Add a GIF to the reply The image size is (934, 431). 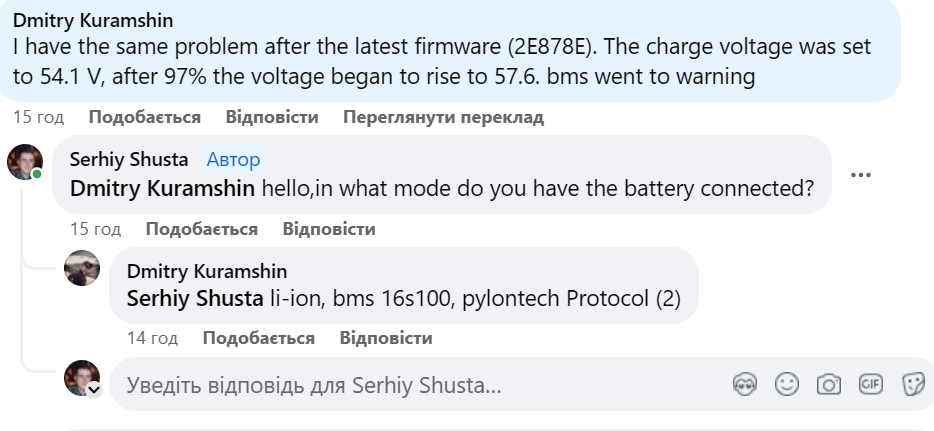click(870, 385)
